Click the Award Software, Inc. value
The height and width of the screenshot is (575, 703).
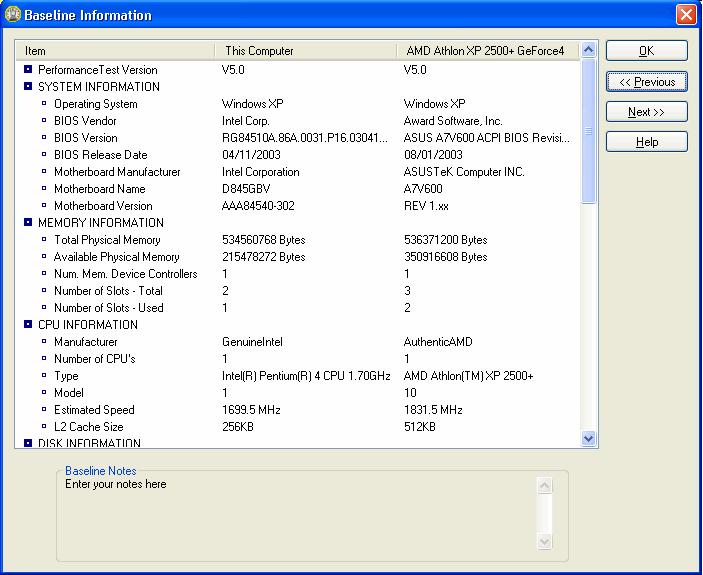click(x=453, y=121)
